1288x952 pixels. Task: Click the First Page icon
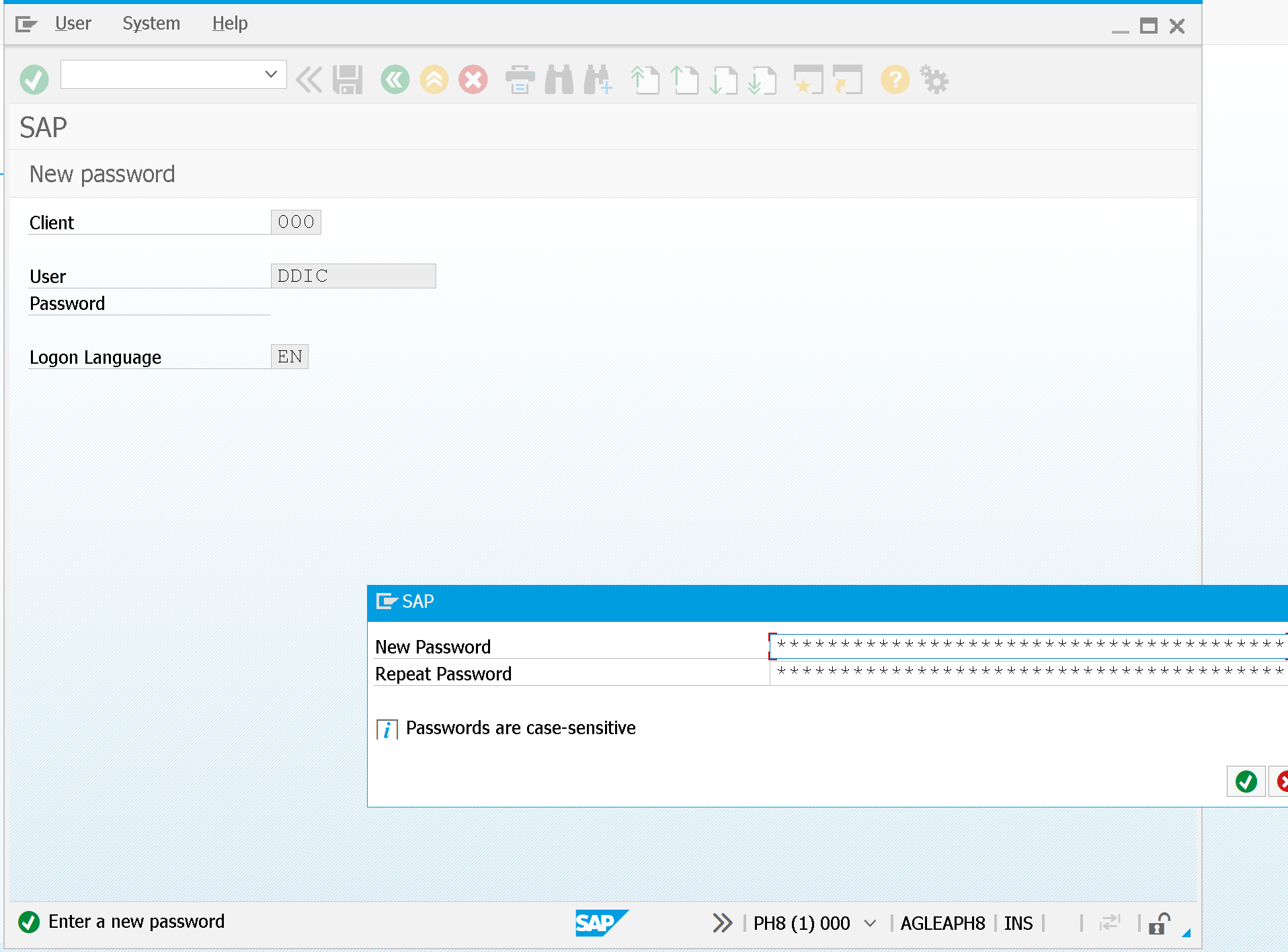pyautogui.click(x=645, y=80)
